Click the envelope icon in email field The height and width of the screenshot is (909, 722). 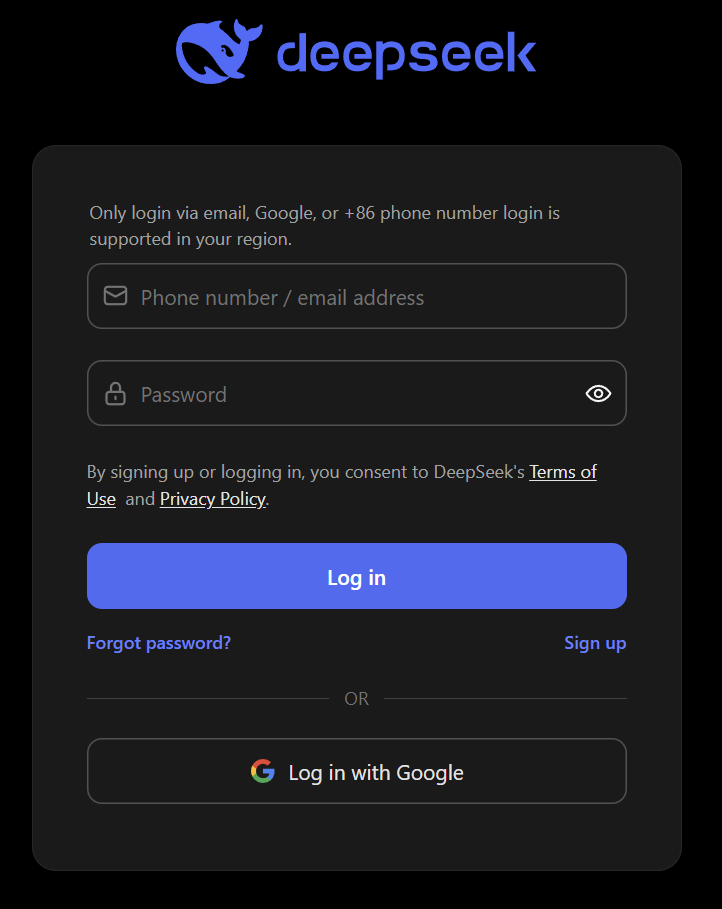(115, 296)
